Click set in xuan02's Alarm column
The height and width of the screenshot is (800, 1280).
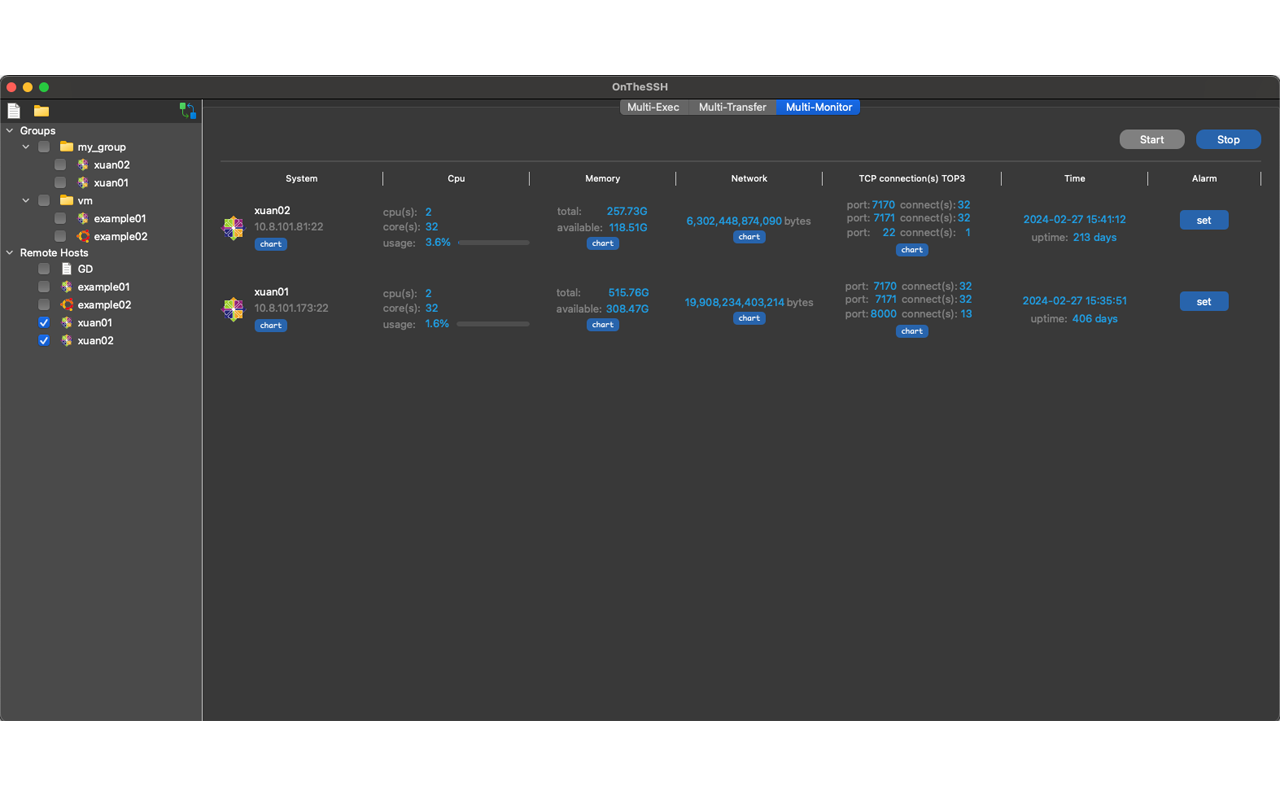tap(1204, 220)
